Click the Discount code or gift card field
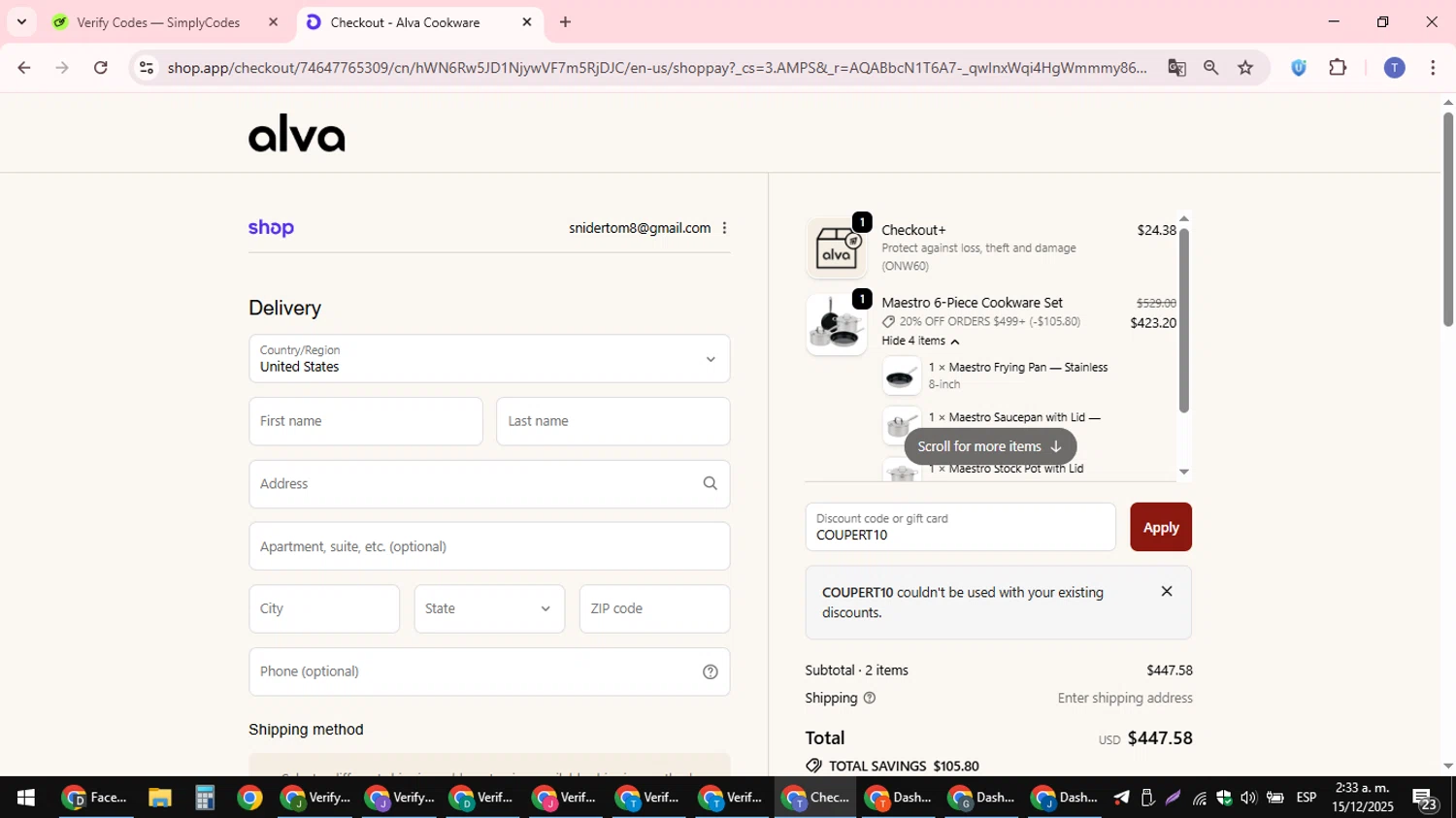Viewport: 1456px width, 818px height. pyautogui.click(x=961, y=527)
